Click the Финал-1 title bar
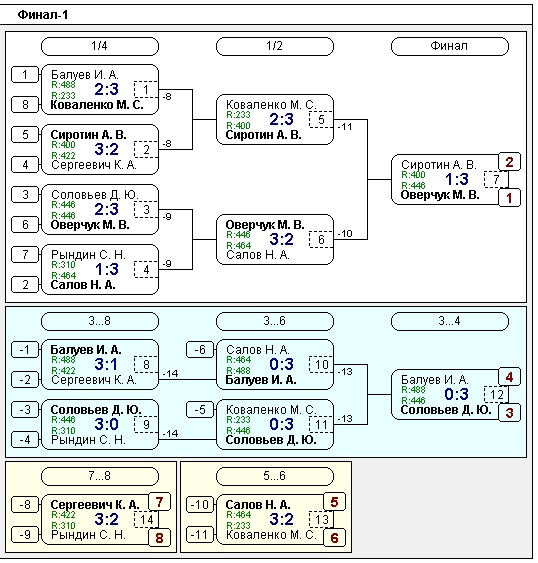The height and width of the screenshot is (563, 538). point(266,15)
